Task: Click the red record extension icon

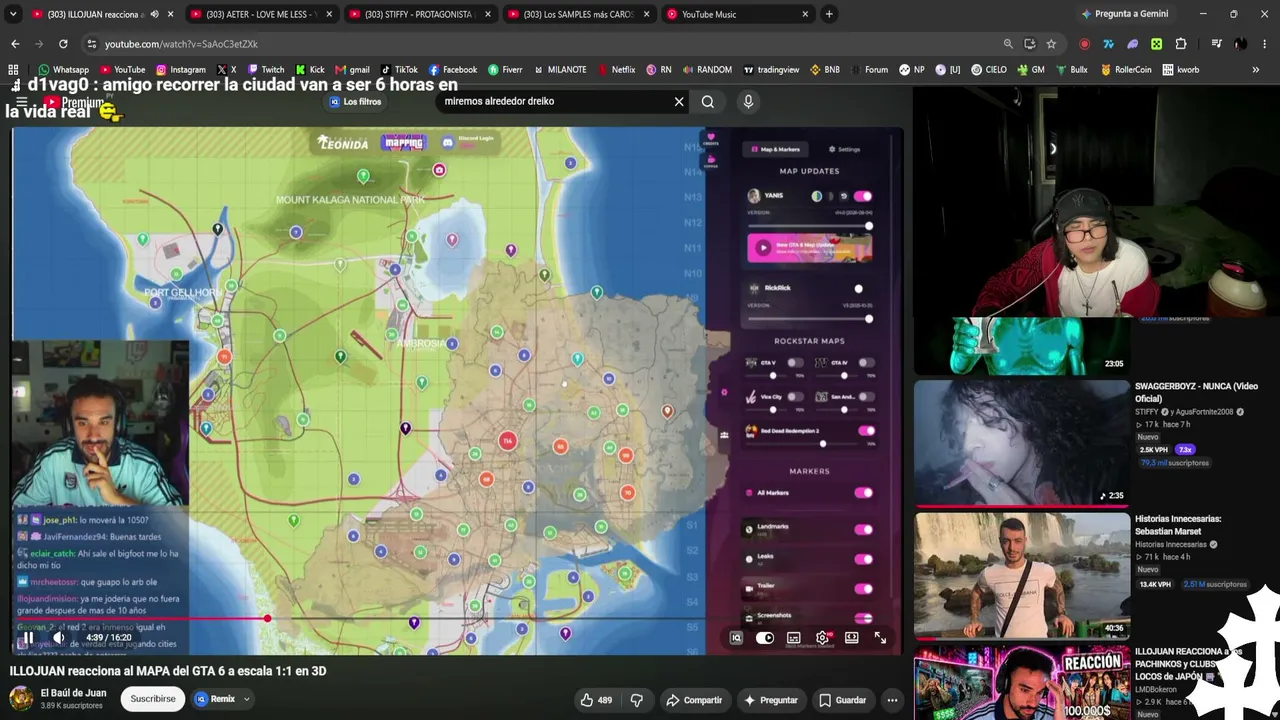Action: click(1085, 44)
